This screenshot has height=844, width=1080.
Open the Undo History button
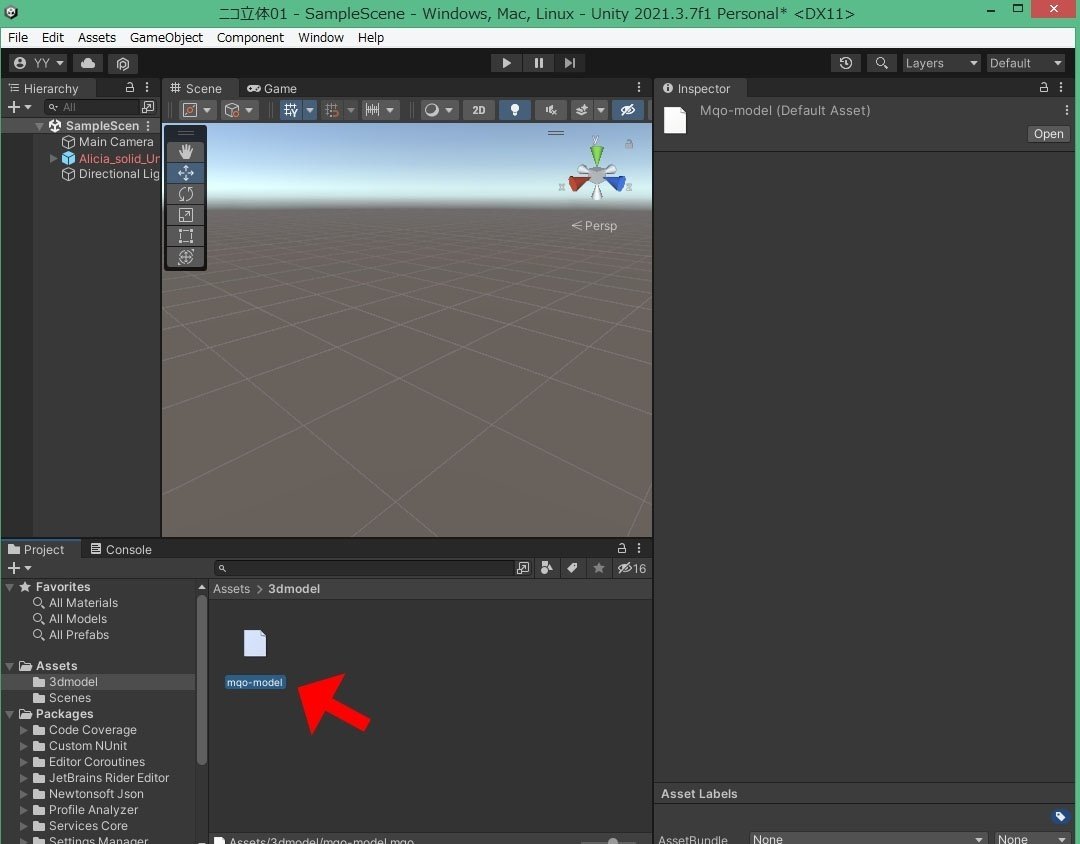point(846,63)
